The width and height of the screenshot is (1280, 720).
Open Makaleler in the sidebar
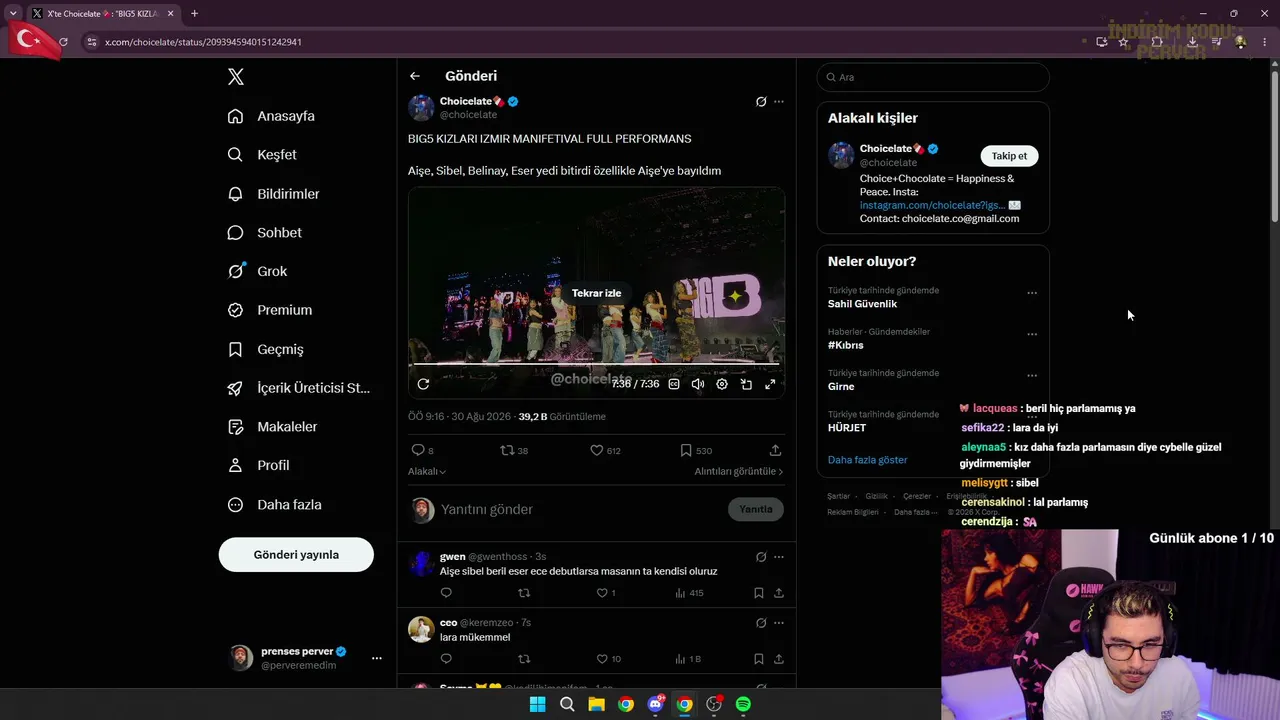pos(272,427)
